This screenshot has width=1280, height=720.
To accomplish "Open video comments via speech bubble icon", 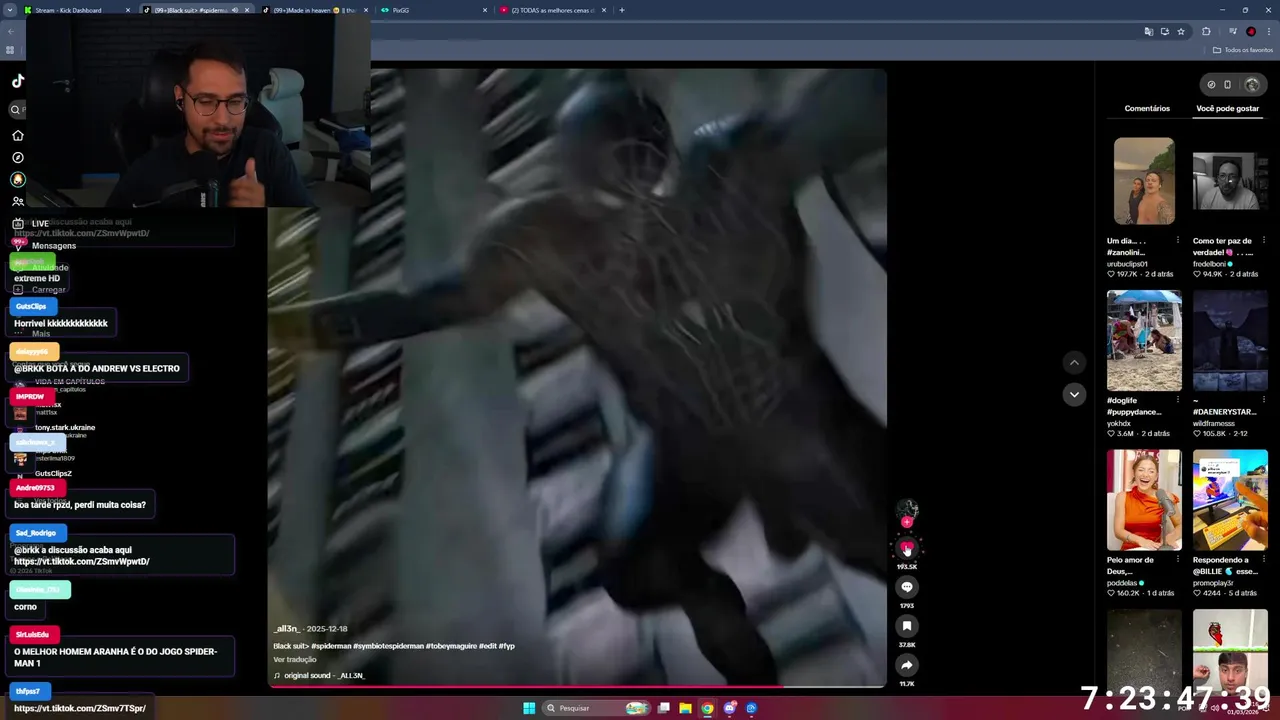I will tap(907, 587).
